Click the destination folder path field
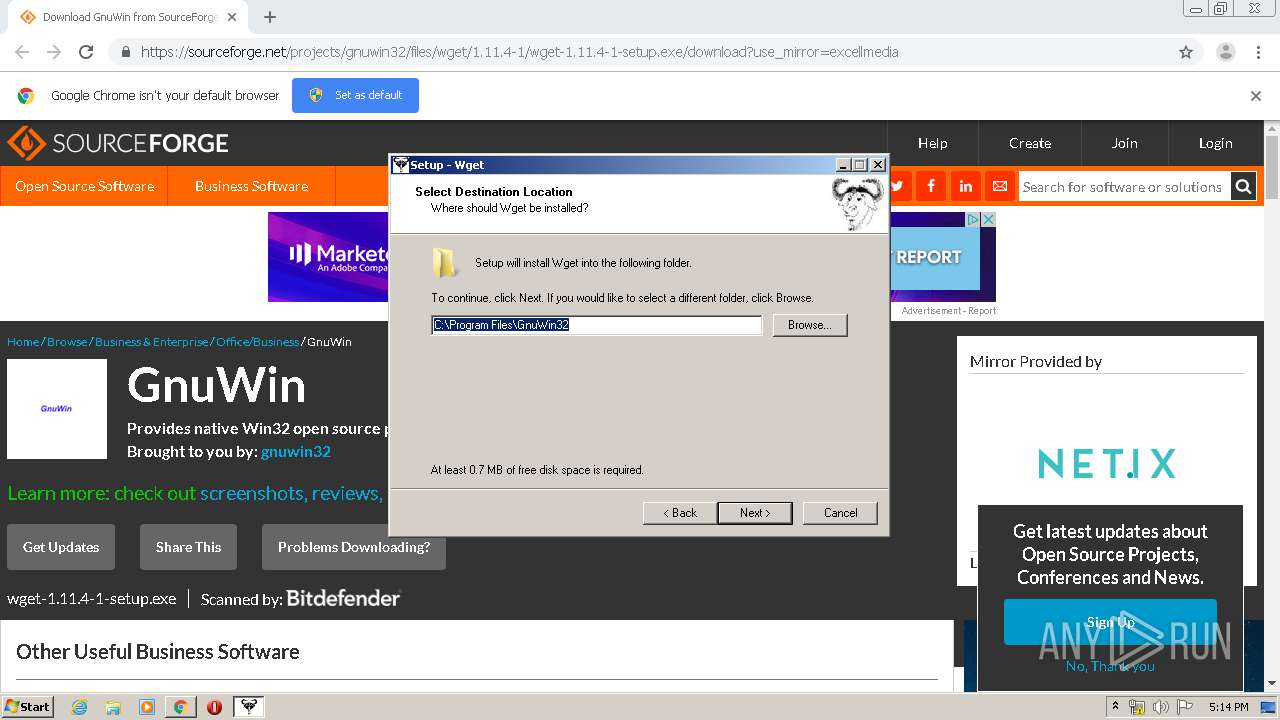Screen dimensions: 1280x720 pyautogui.click(x=597, y=325)
